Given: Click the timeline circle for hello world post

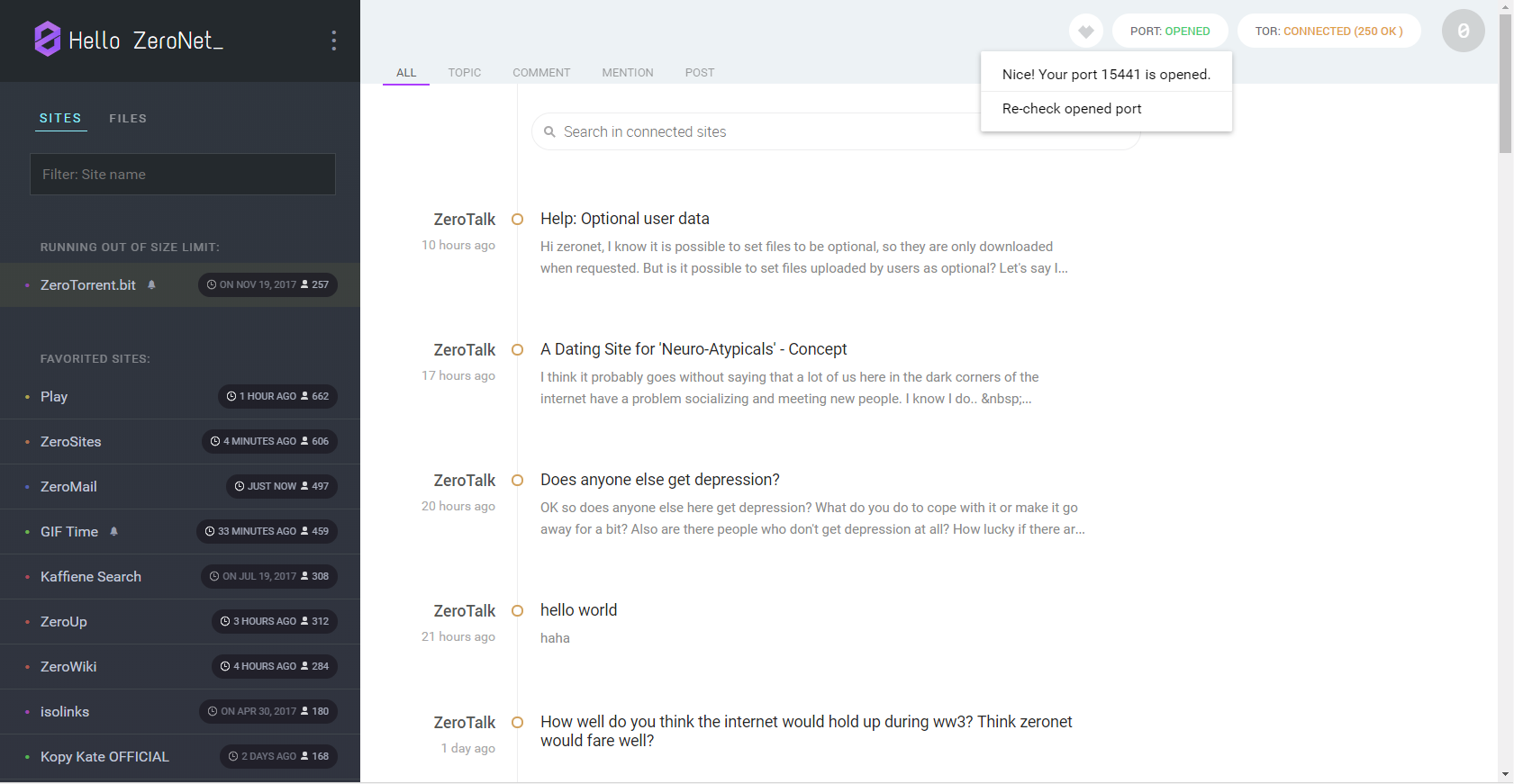Looking at the screenshot, I should click(x=517, y=610).
